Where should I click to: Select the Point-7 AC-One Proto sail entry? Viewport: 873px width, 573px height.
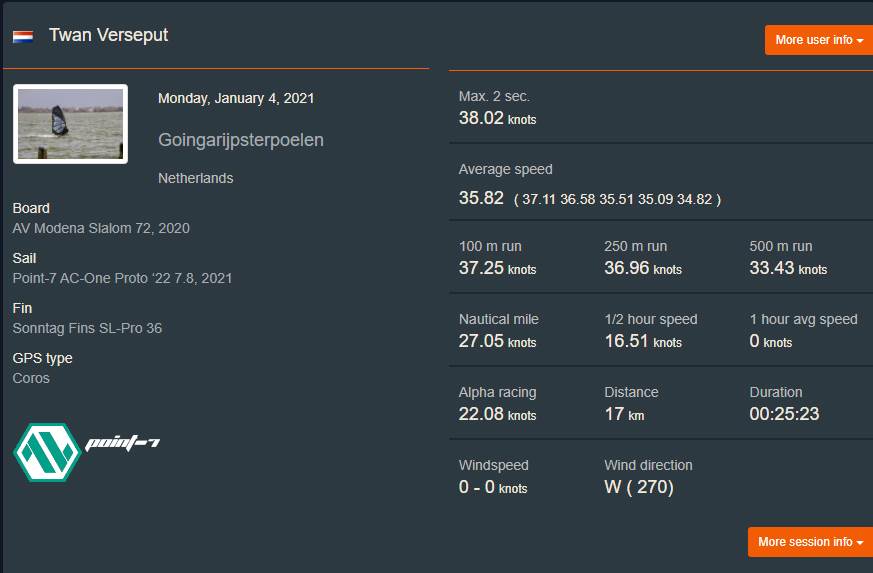pyautogui.click(x=122, y=278)
